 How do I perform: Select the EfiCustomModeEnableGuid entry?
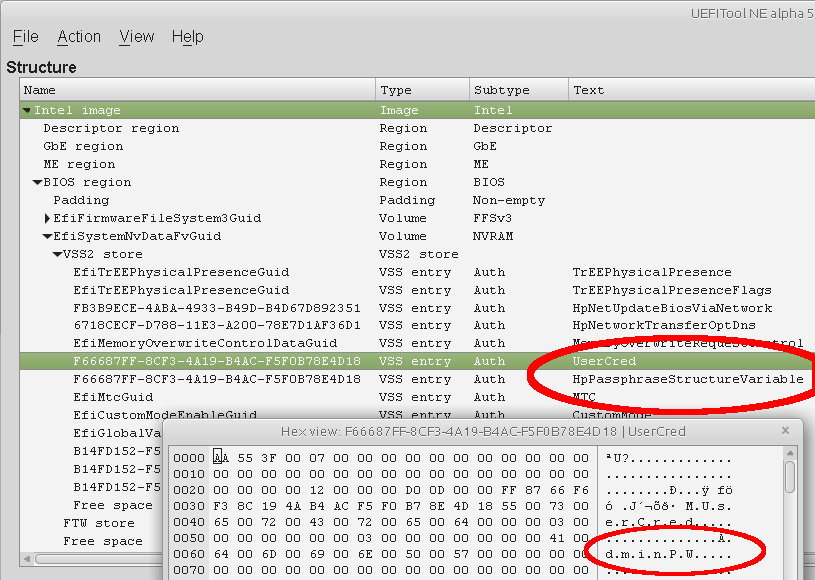[165, 415]
